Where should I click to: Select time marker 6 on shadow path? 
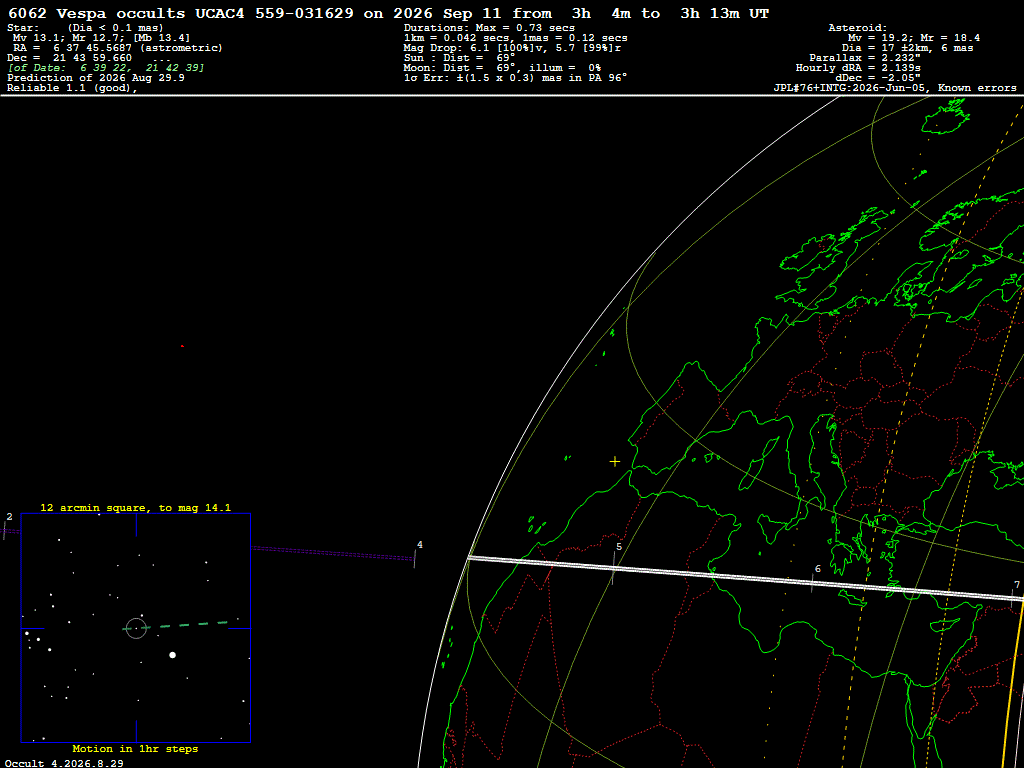point(814,577)
